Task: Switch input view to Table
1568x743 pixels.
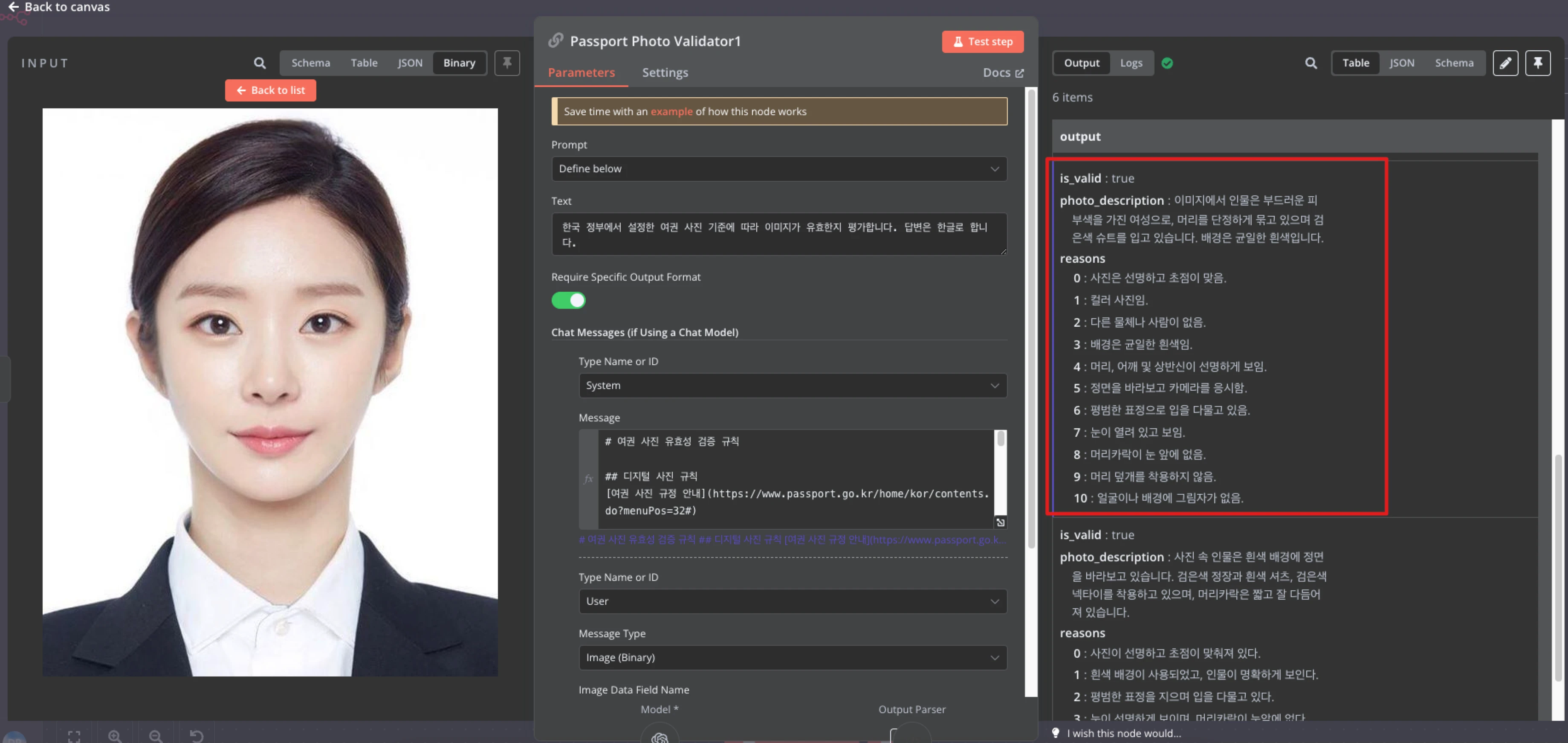Action: (364, 63)
